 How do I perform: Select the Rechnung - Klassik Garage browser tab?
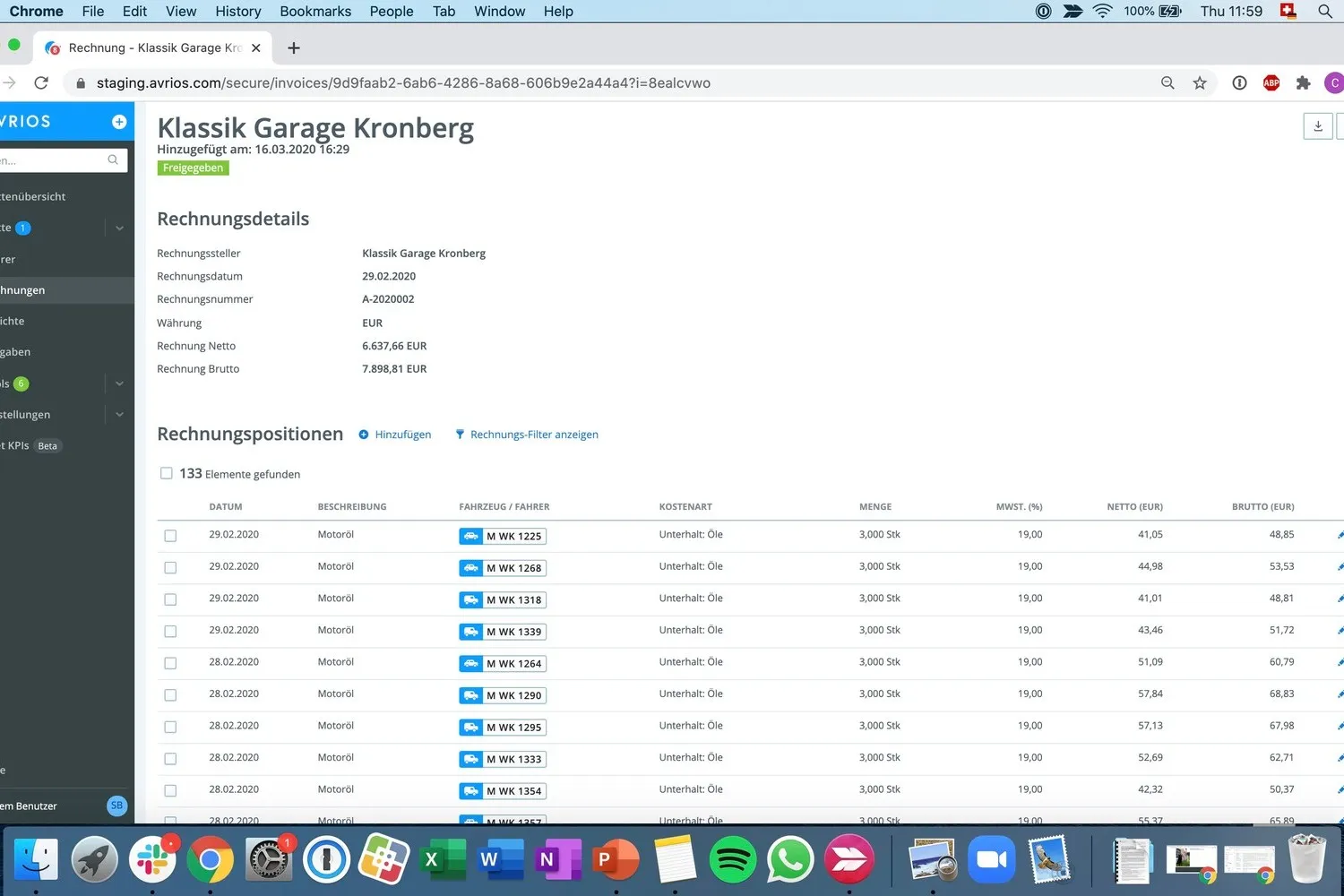152,48
